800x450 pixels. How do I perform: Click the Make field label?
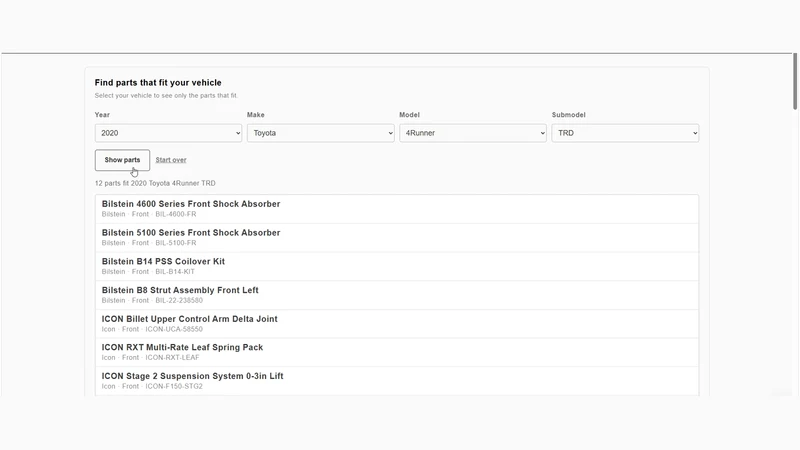click(x=256, y=115)
